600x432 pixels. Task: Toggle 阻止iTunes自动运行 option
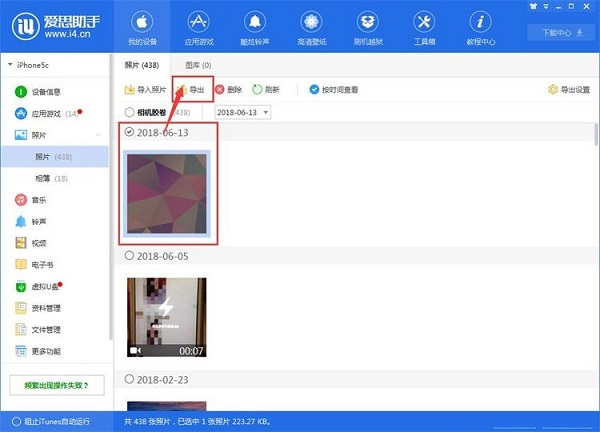51,421
